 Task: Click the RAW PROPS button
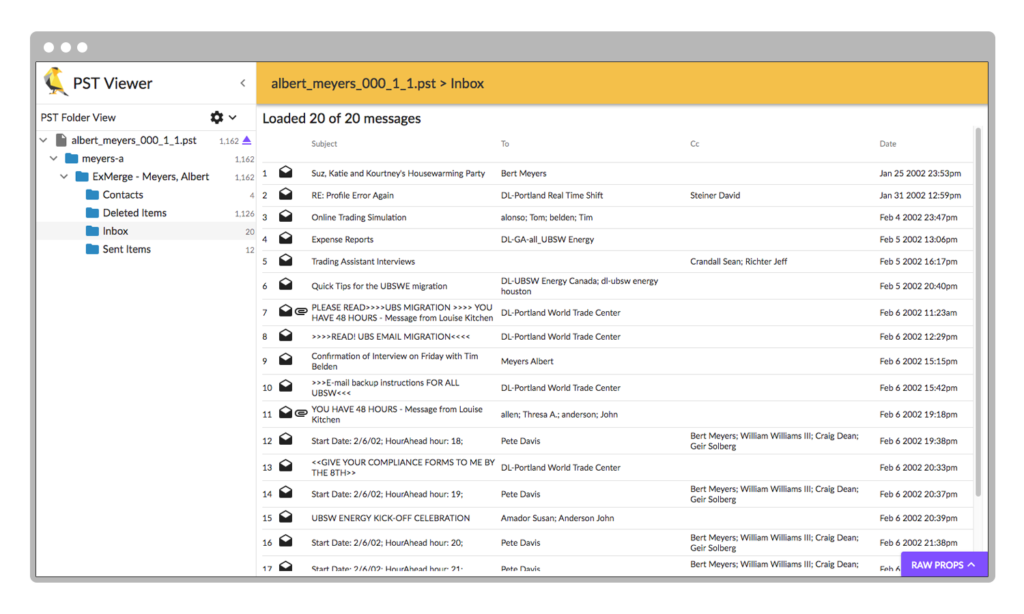point(943,564)
